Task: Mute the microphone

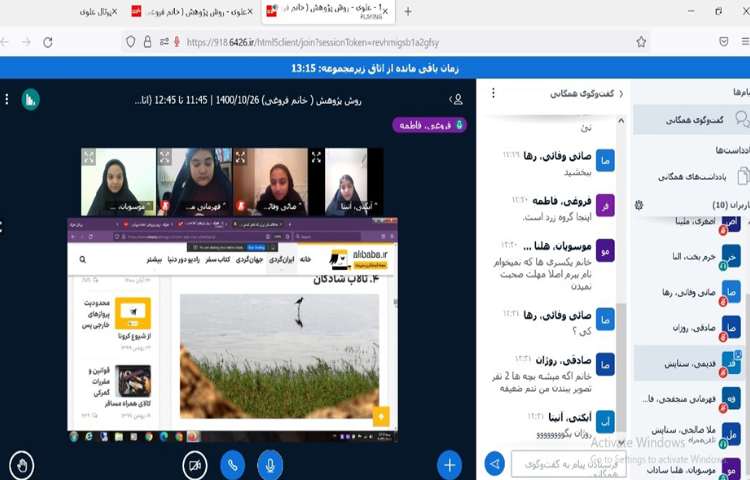Action: click(x=268, y=464)
